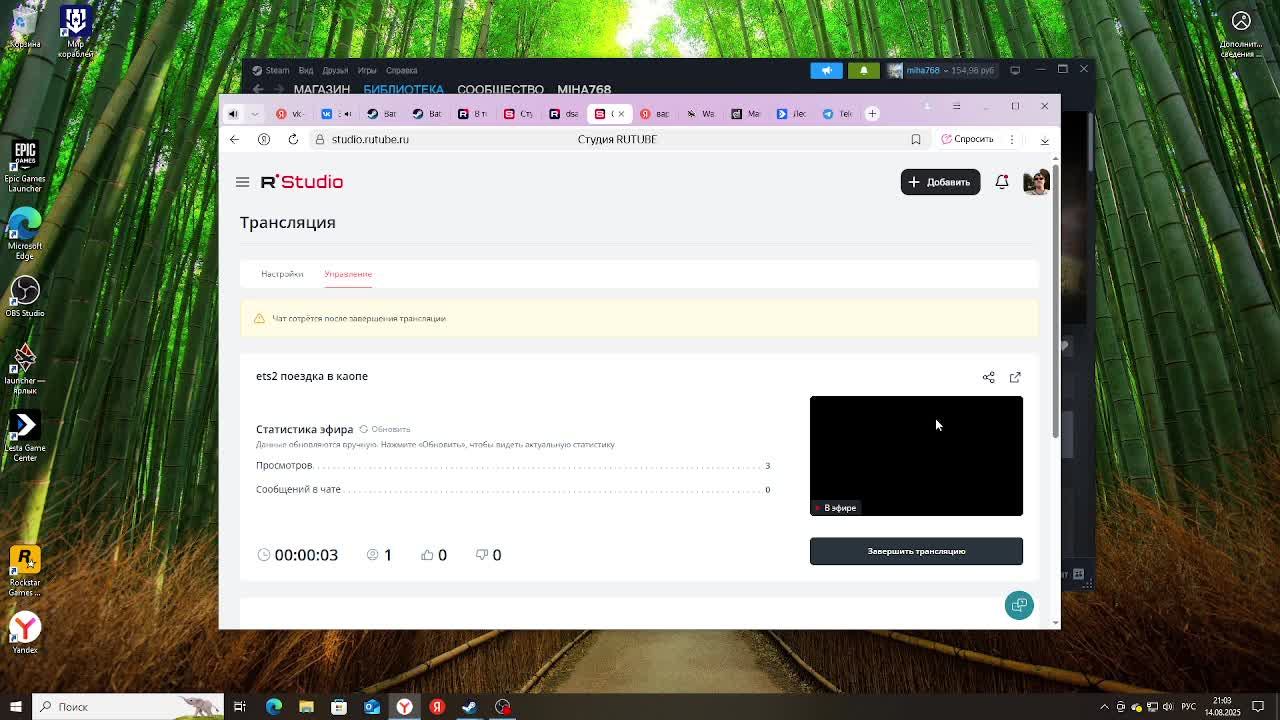Open the volume control in tray
This screenshot has height=720, width=1280.
click(x=1170, y=707)
